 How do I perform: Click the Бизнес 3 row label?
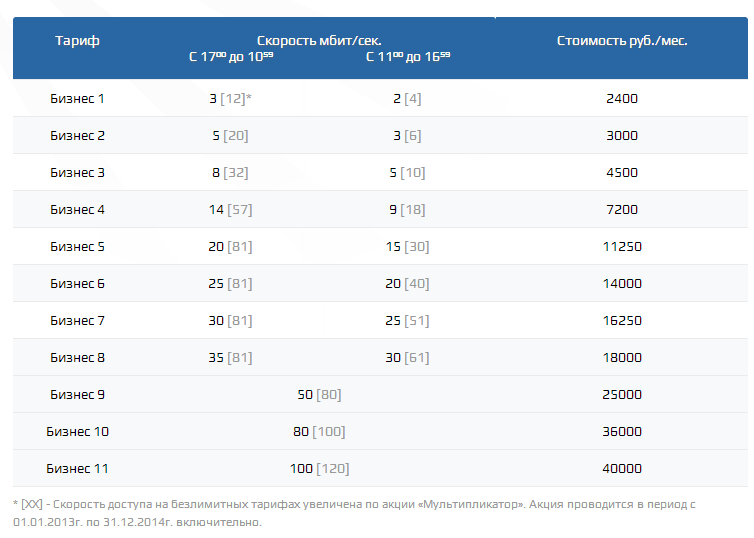point(77,172)
